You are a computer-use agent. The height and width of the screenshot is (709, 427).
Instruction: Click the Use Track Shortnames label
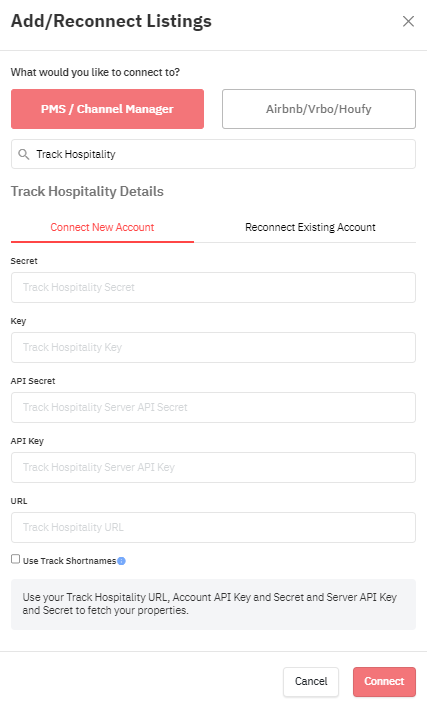click(x=69, y=561)
